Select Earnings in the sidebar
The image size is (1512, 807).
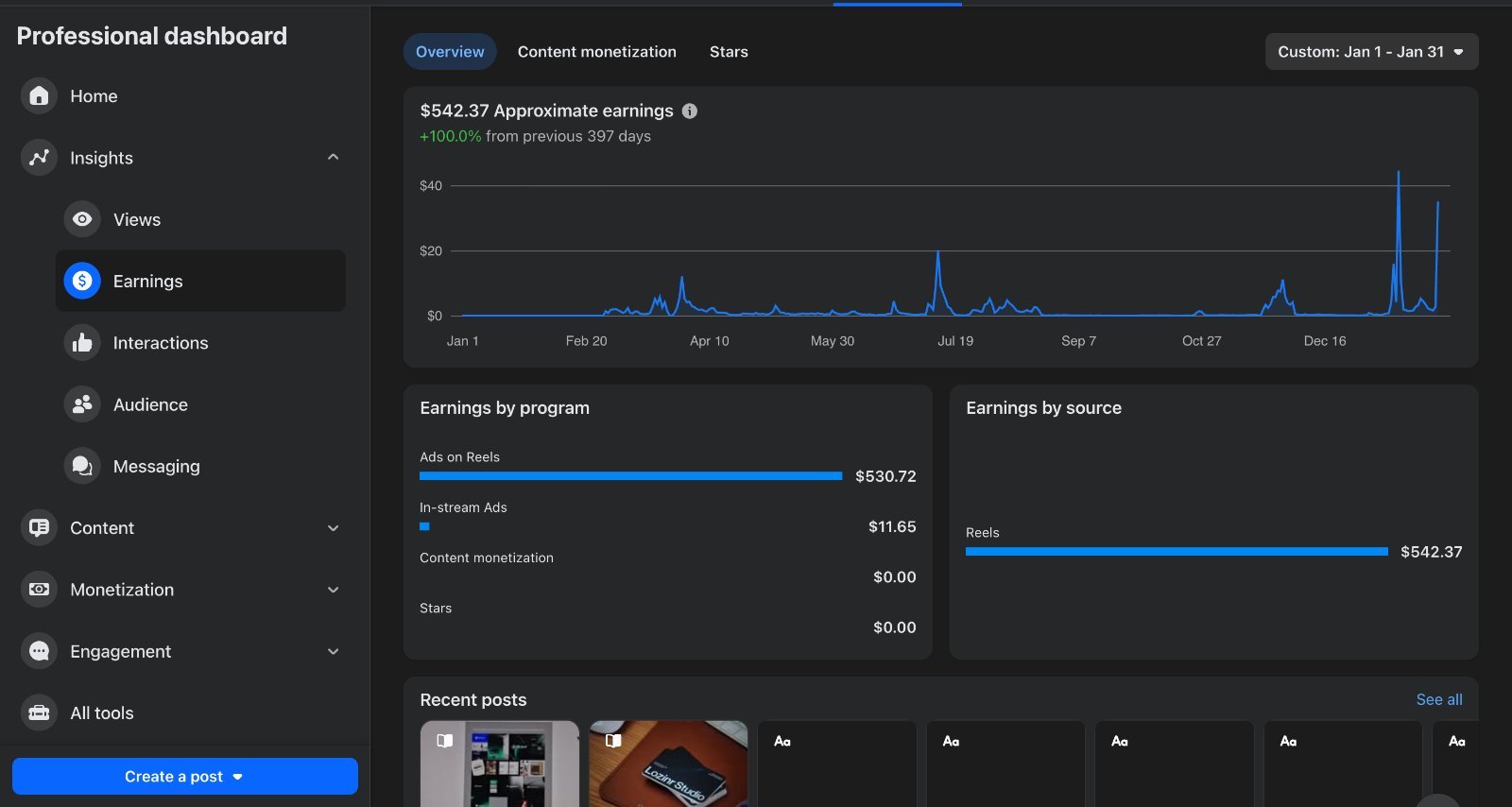(x=200, y=281)
